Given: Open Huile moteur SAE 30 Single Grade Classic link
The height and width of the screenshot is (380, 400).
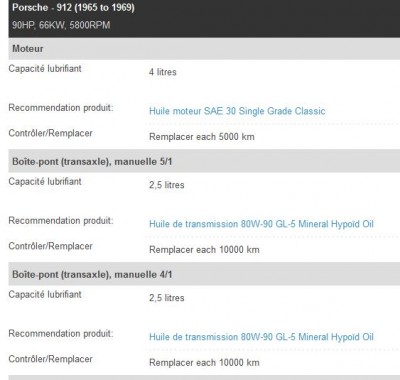Looking at the screenshot, I should coord(237,111).
